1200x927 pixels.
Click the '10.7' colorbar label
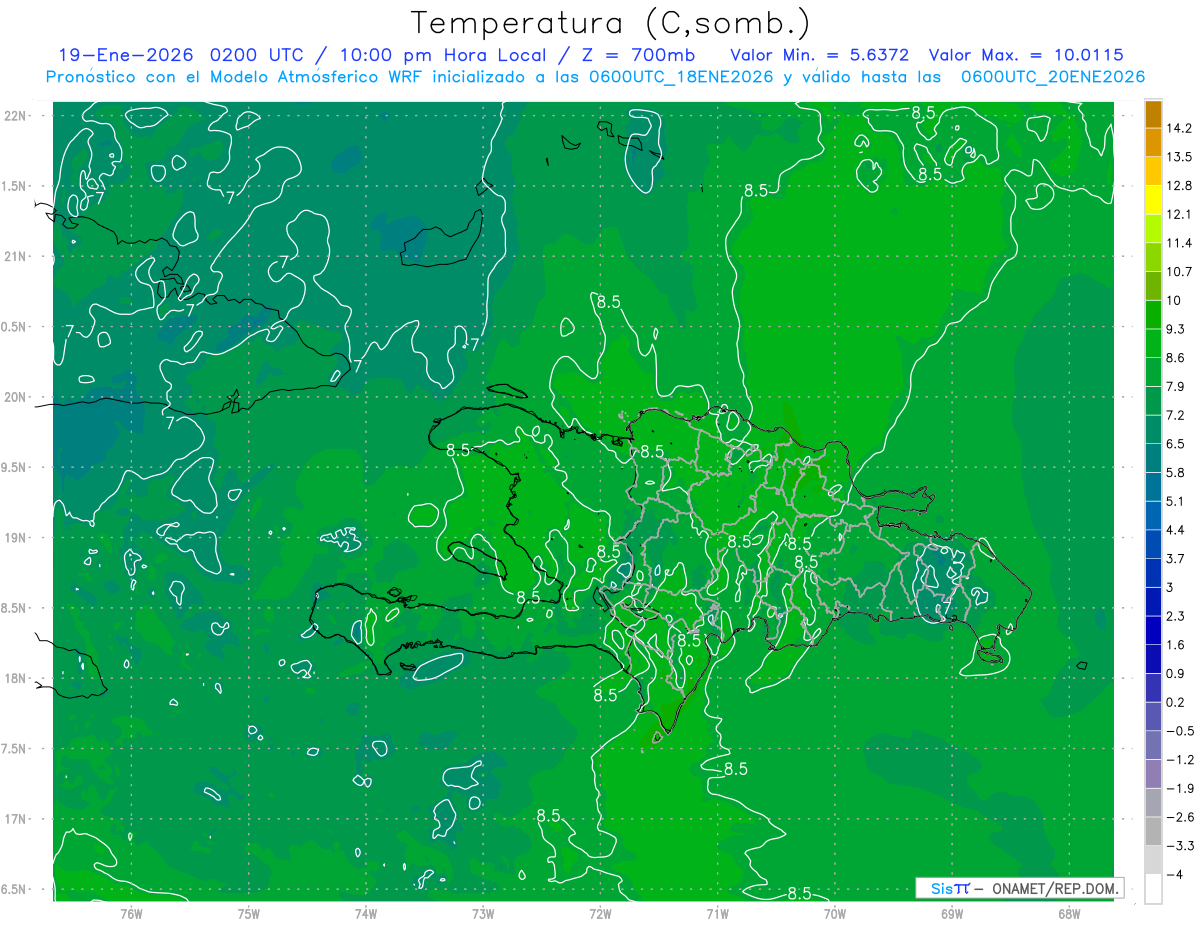pyautogui.click(x=1179, y=271)
